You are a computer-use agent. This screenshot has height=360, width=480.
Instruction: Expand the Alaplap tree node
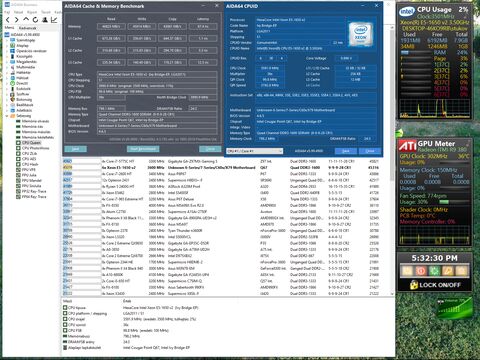tap(7, 45)
